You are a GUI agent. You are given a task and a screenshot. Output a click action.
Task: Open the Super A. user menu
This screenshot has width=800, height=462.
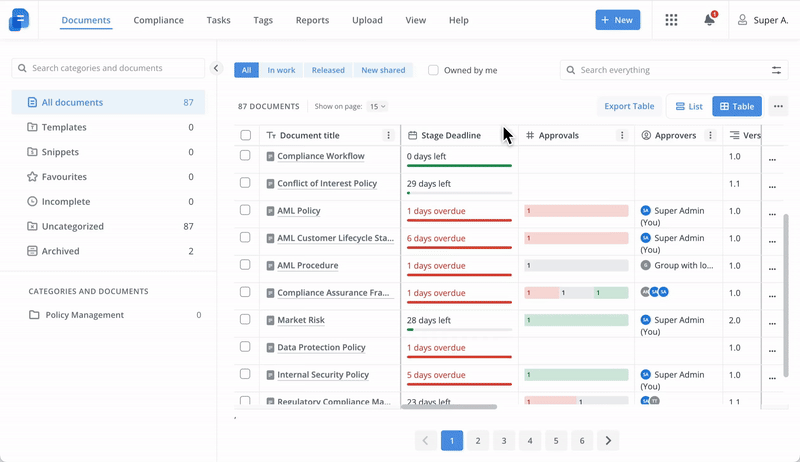coord(762,20)
